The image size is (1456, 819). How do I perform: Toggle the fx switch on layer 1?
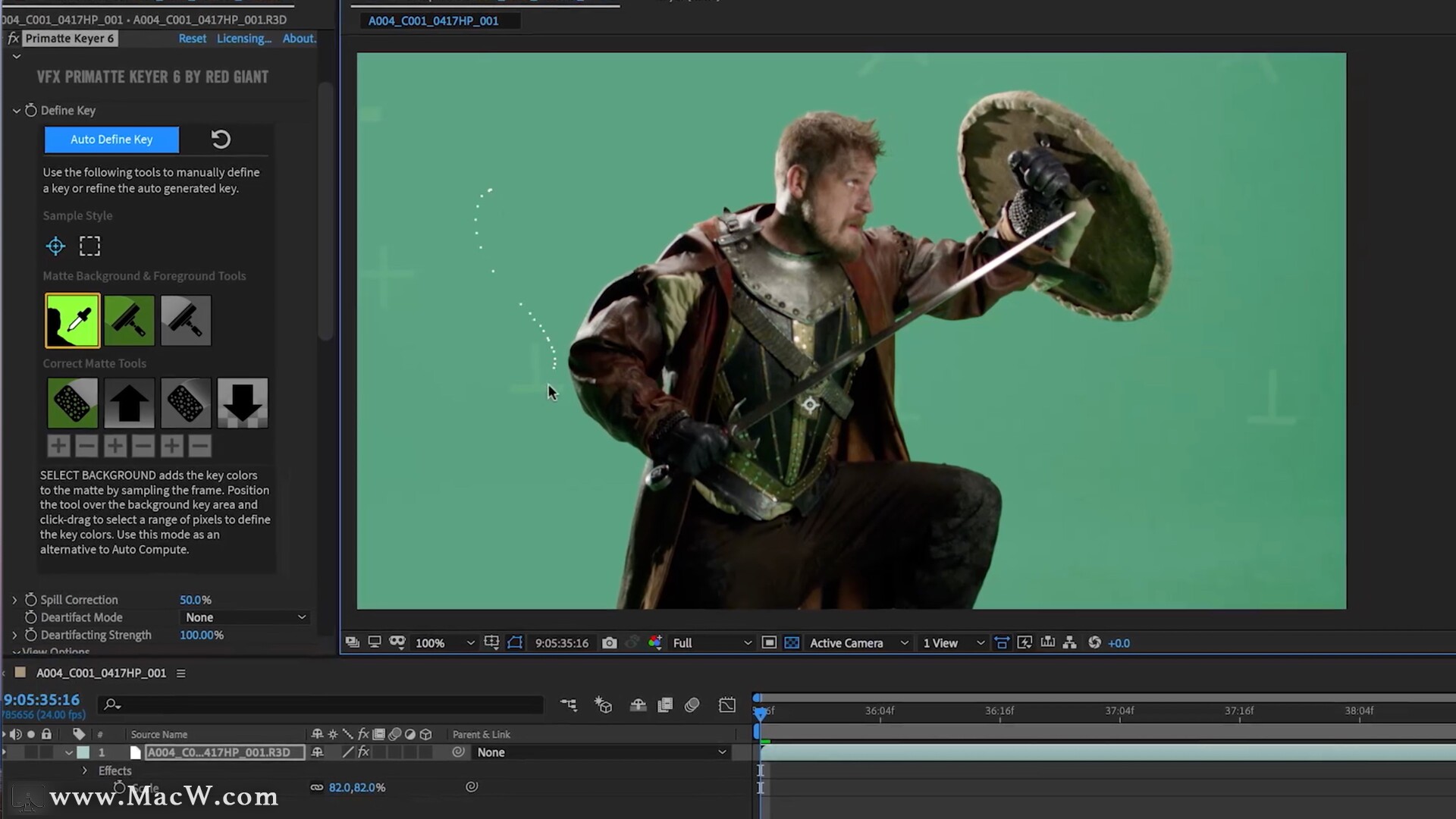click(364, 752)
